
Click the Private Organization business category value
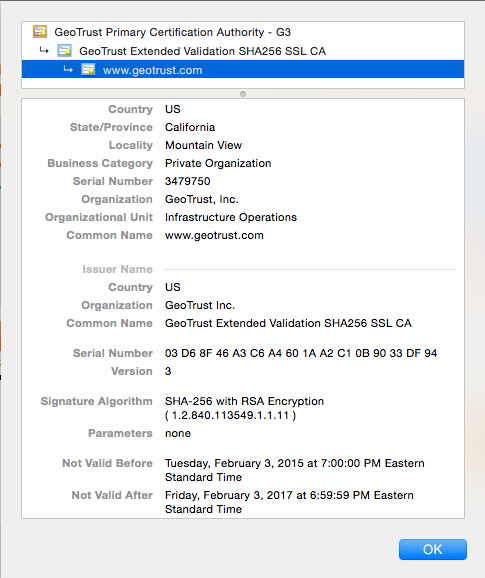coord(218,163)
